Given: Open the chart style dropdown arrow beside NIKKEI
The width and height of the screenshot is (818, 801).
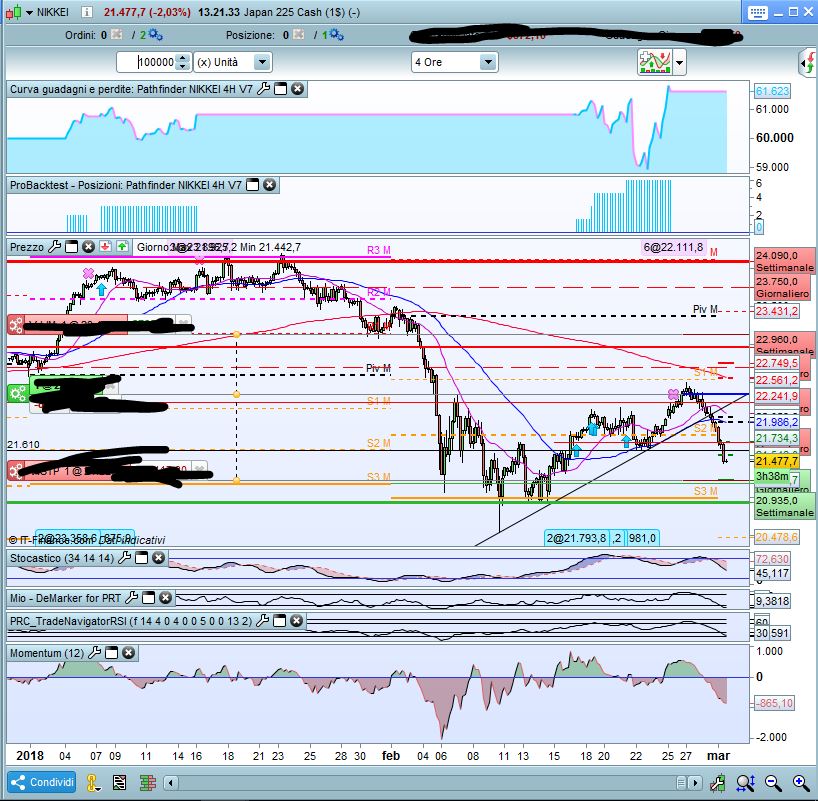Looking at the screenshot, I should pos(29,13).
